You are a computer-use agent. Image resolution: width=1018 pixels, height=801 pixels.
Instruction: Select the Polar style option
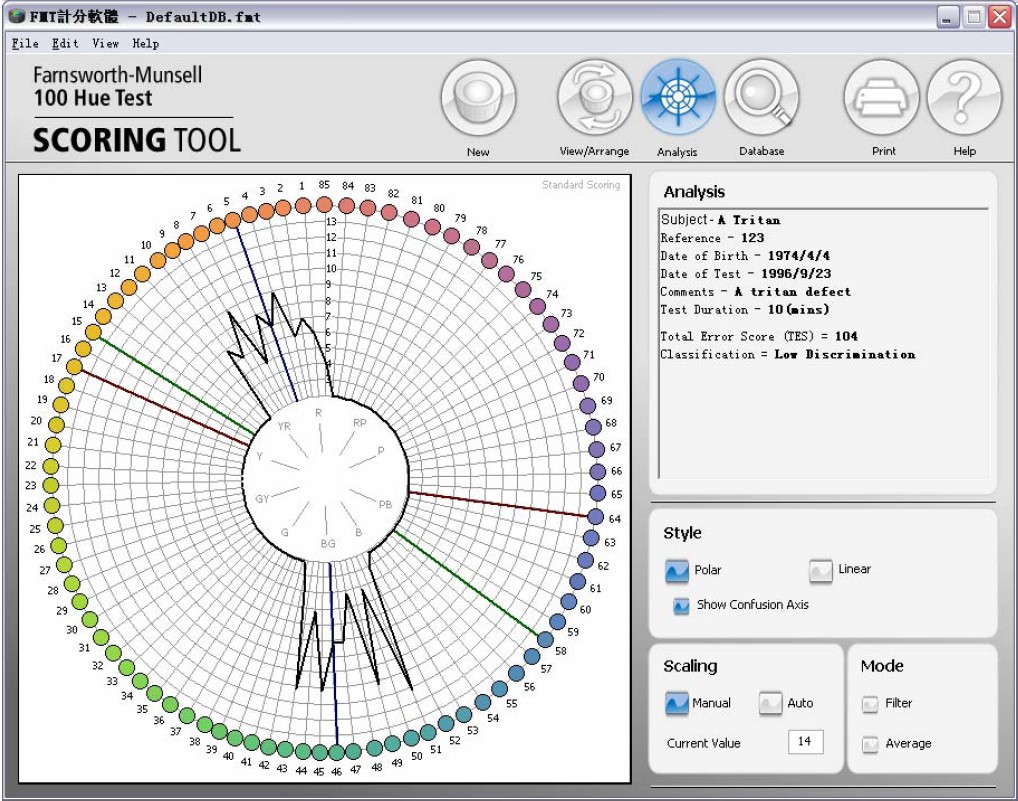(x=677, y=571)
